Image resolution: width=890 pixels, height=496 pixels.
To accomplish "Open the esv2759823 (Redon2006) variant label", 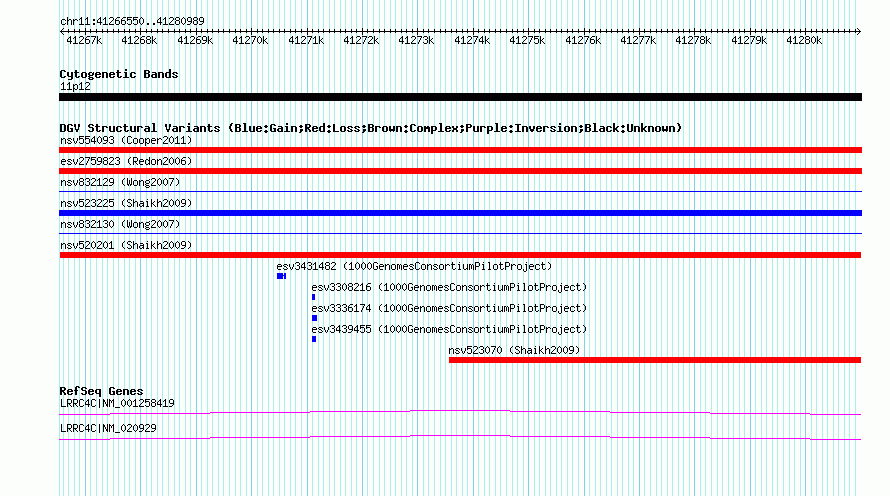I will click(x=126, y=161).
